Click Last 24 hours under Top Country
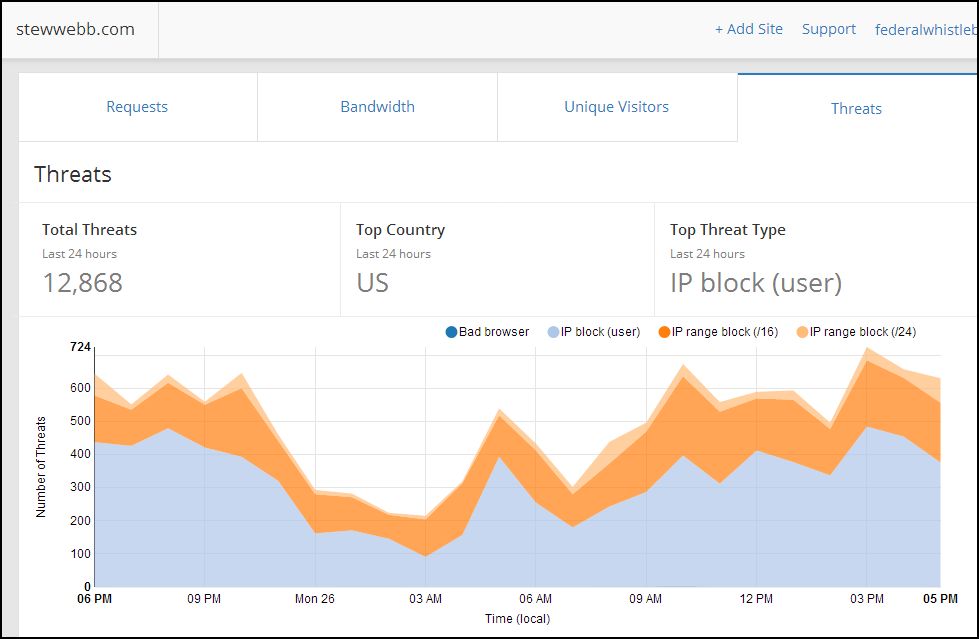979x639 pixels. click(x=393, y=254)
